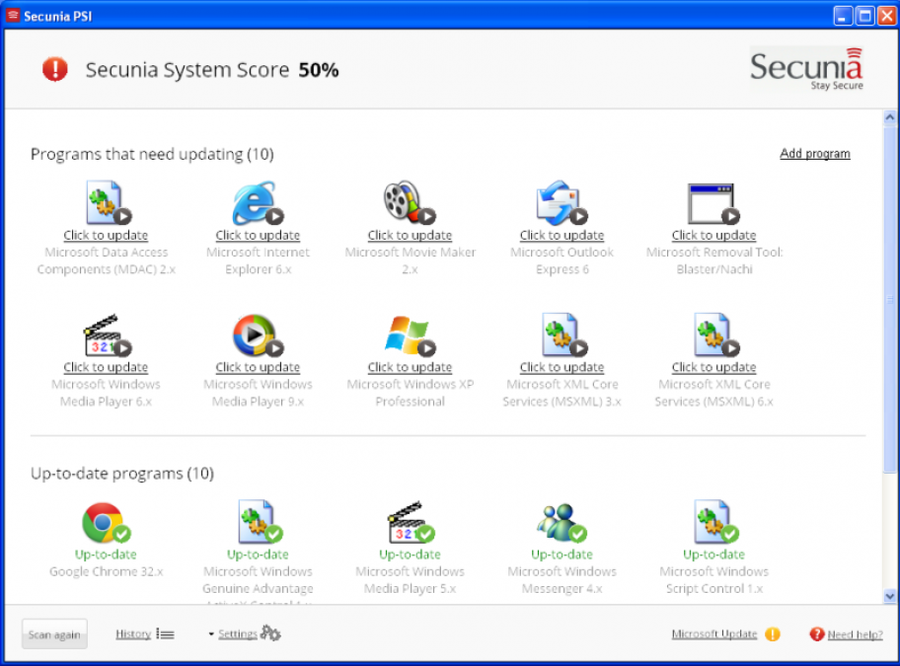This screenshot has height=666, width=900.
Task: Click the Windows Messenger 4.x icon
Action: click(x=562, y=522)
